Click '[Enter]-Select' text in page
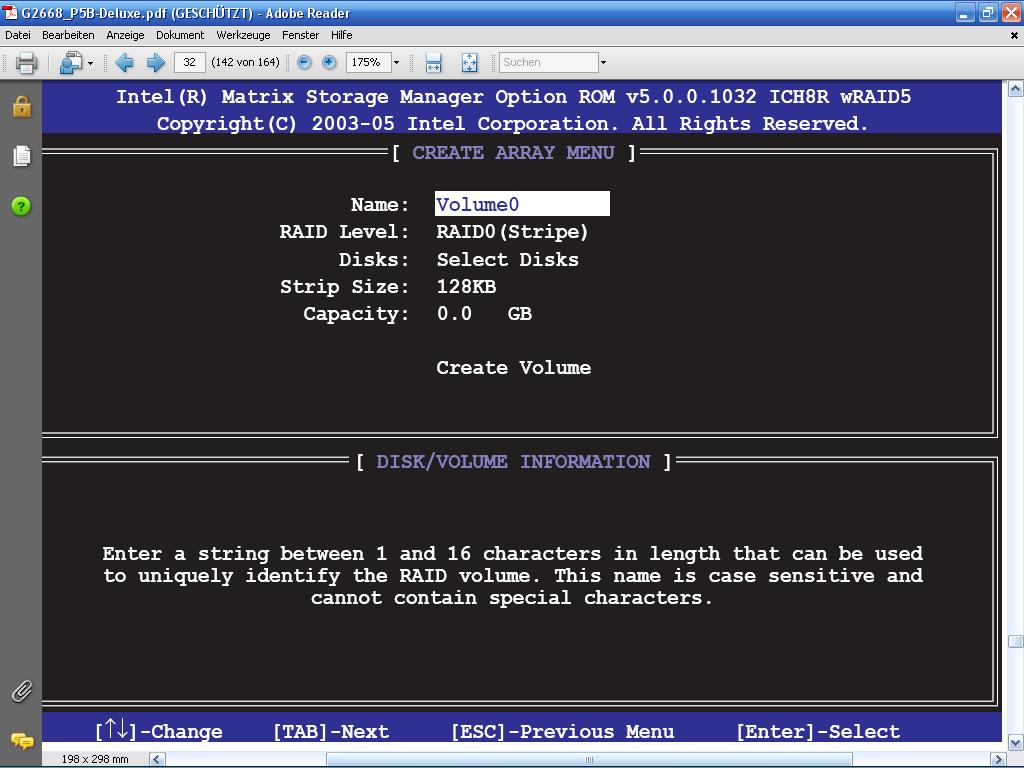Screen dimensions: 1024x768 (x=818, y=731)
